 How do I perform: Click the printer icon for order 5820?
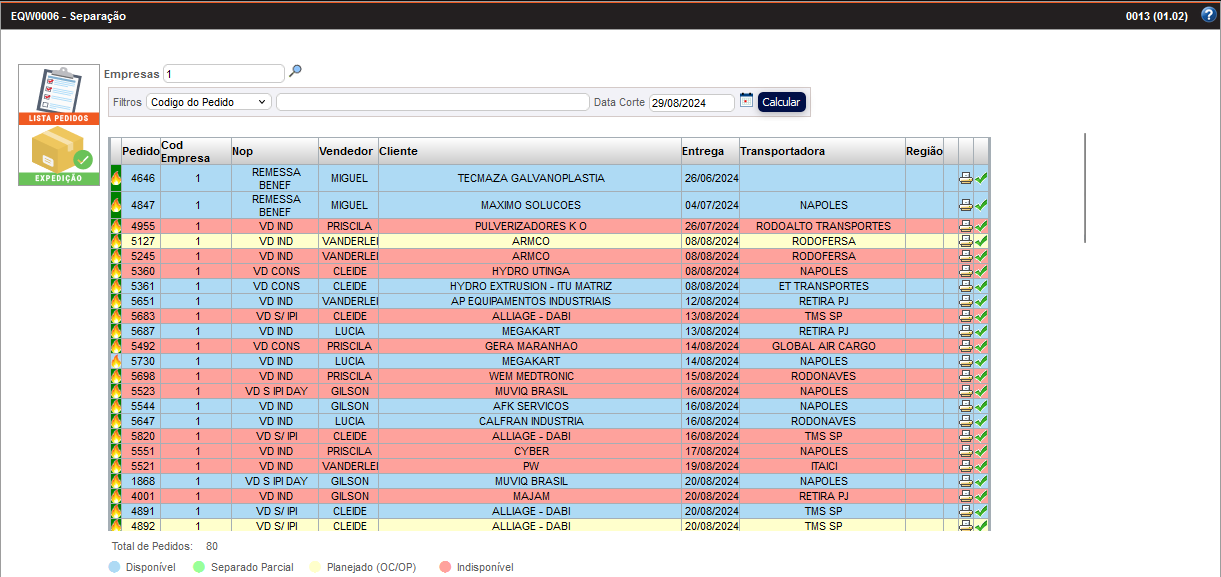[966, 436]
